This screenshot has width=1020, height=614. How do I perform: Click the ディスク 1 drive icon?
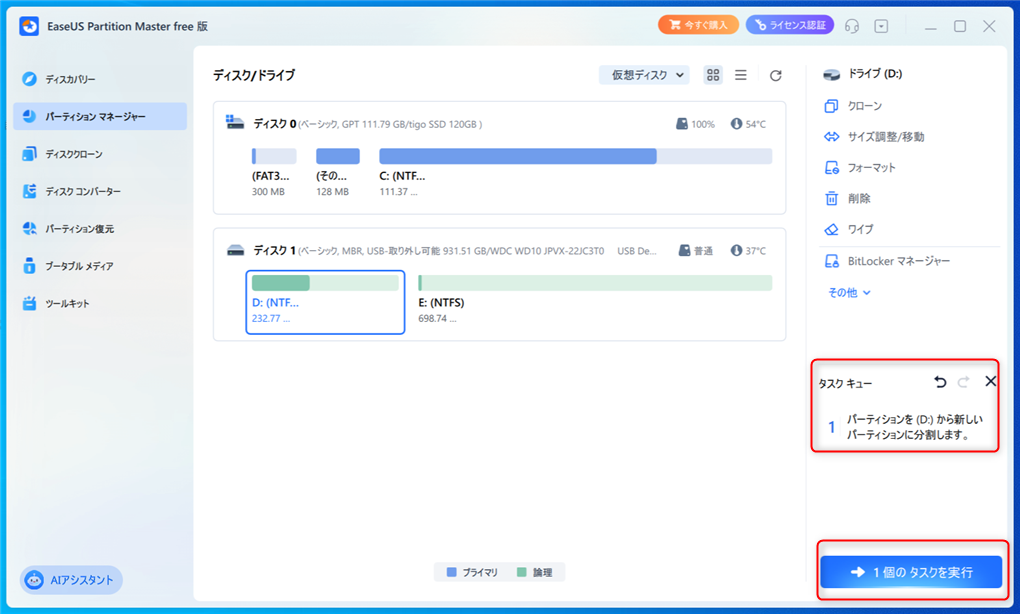235,250
